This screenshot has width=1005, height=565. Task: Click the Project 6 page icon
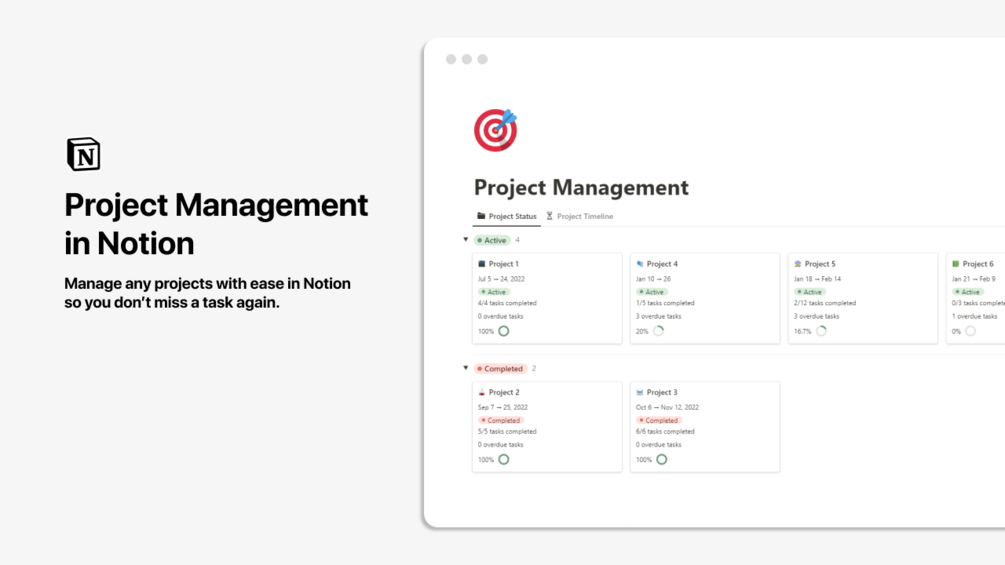[956, 264]
